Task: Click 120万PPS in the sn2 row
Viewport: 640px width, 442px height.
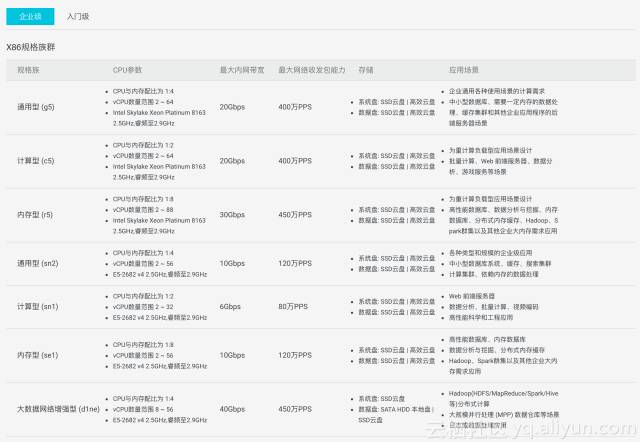Action: [295, 263]
